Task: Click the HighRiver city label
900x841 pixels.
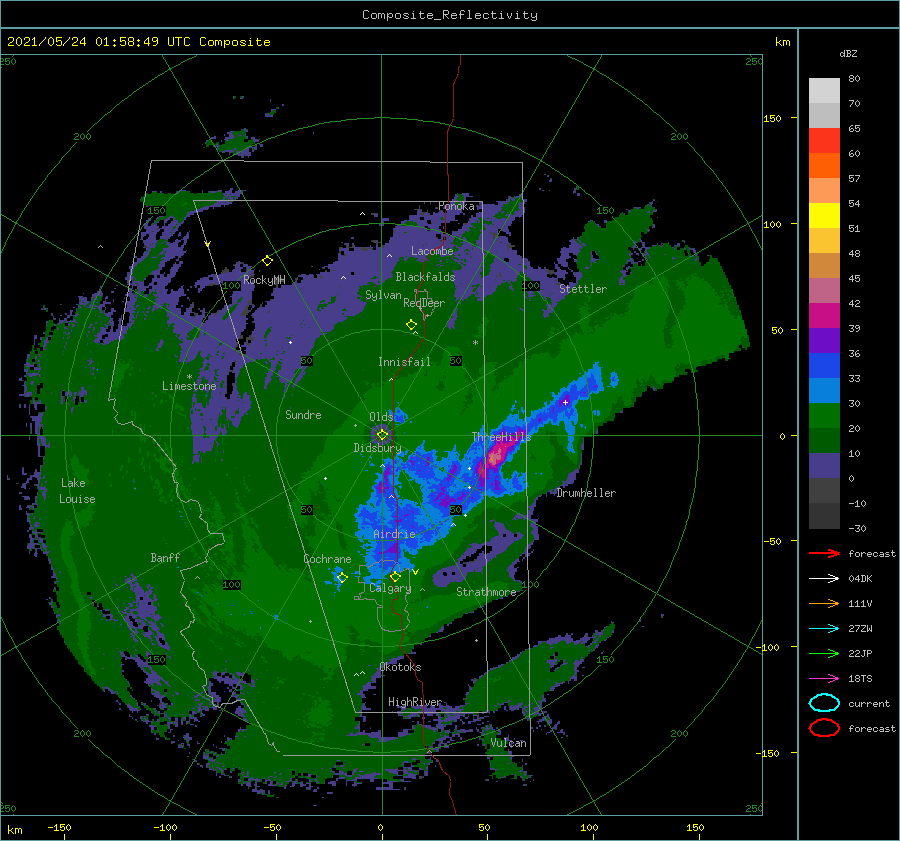Action: pyautogui.click(x=415, y=702)
